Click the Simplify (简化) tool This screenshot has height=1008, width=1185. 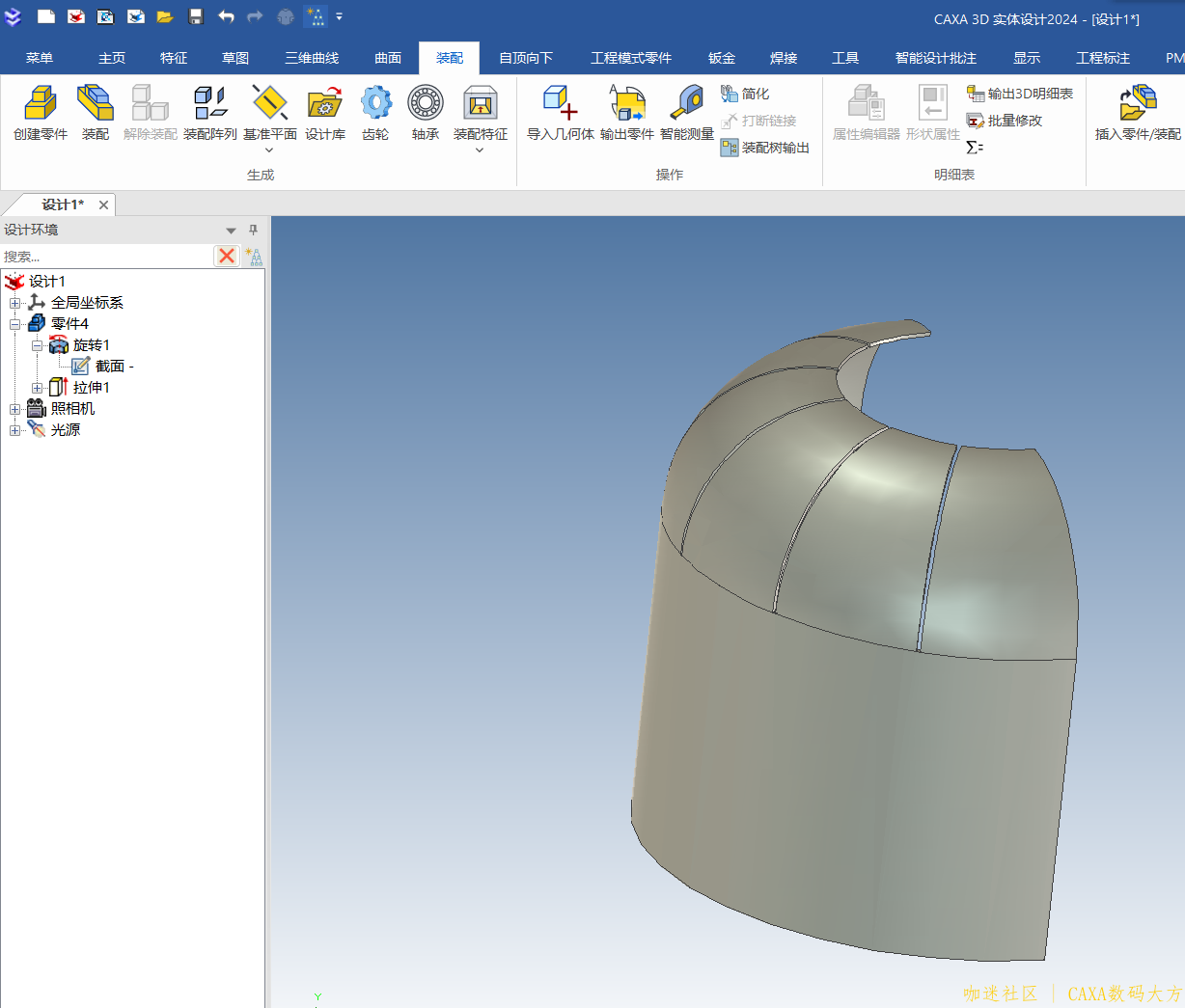click(745, 94)
